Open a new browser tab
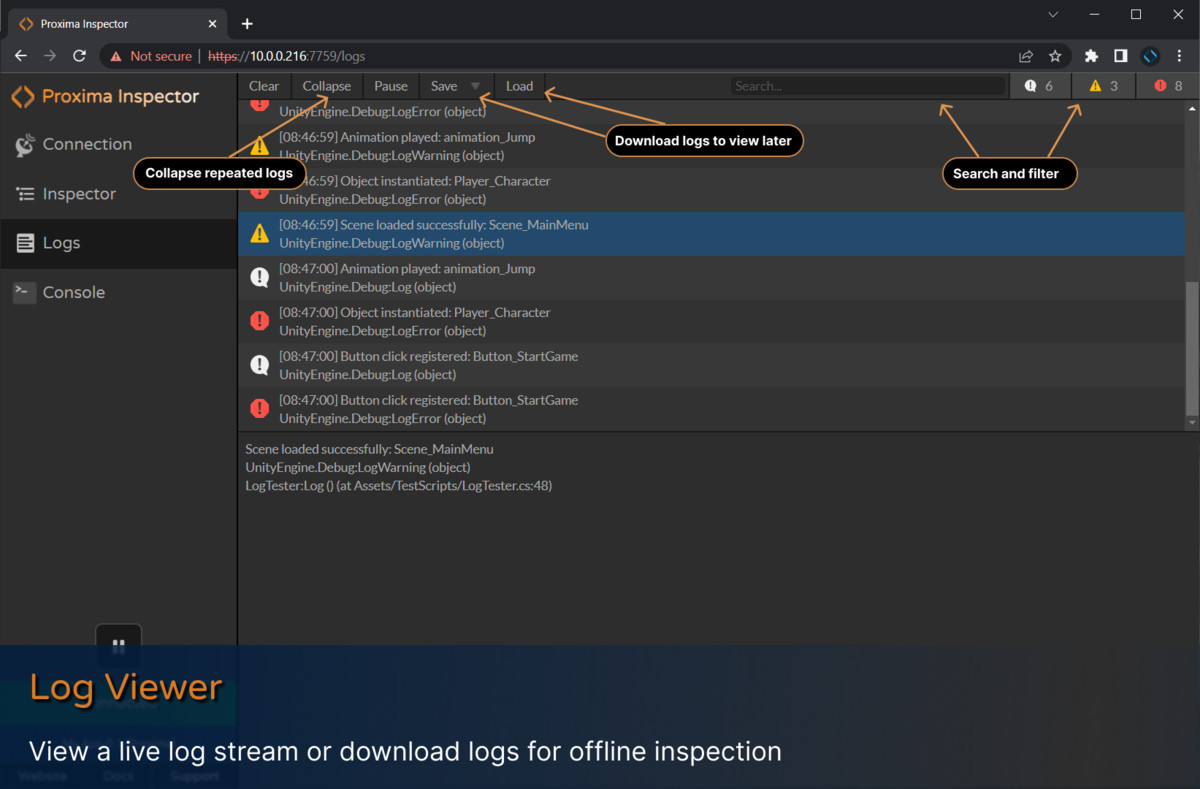Screen dimensions: 1200x789 pyautogui.click(x=247, y=24)
